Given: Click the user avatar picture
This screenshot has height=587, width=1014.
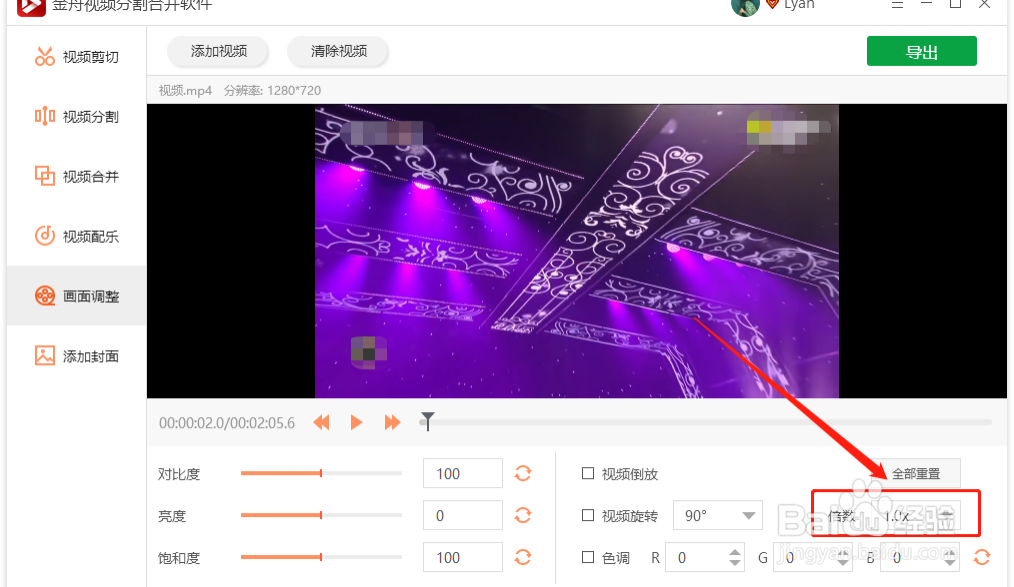Looking at the screenshot, I should coord(744,5).
